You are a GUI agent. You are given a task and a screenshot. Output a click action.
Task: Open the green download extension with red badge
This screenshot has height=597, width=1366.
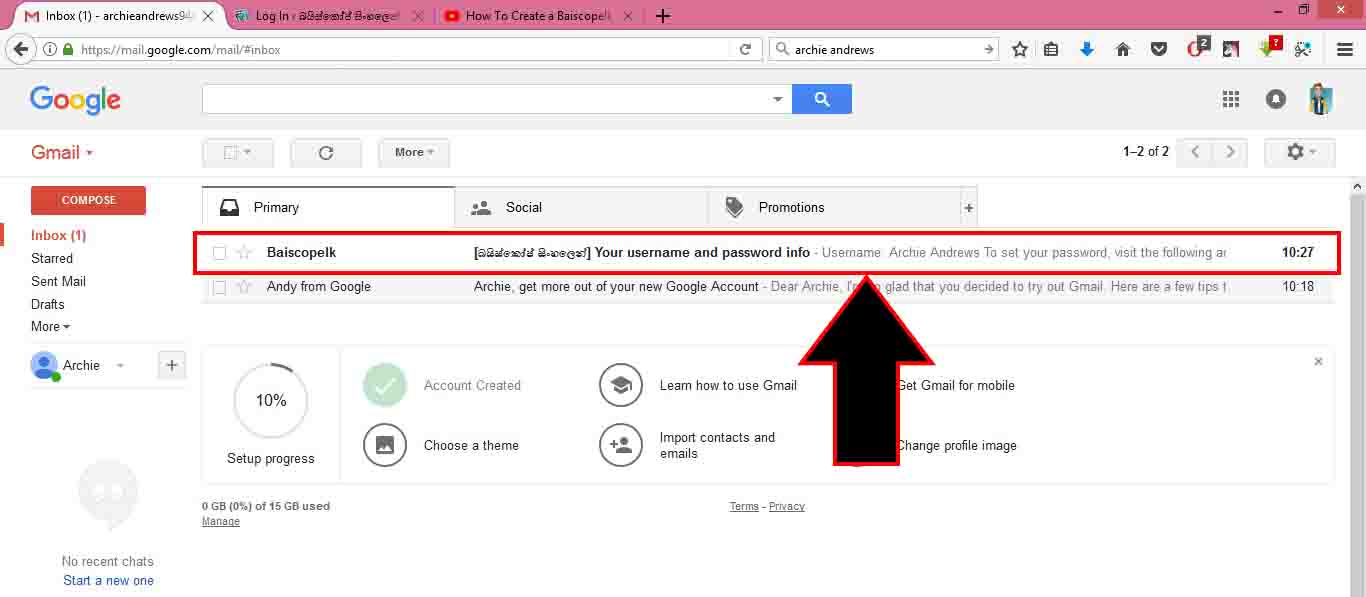tap(1269, 47)
